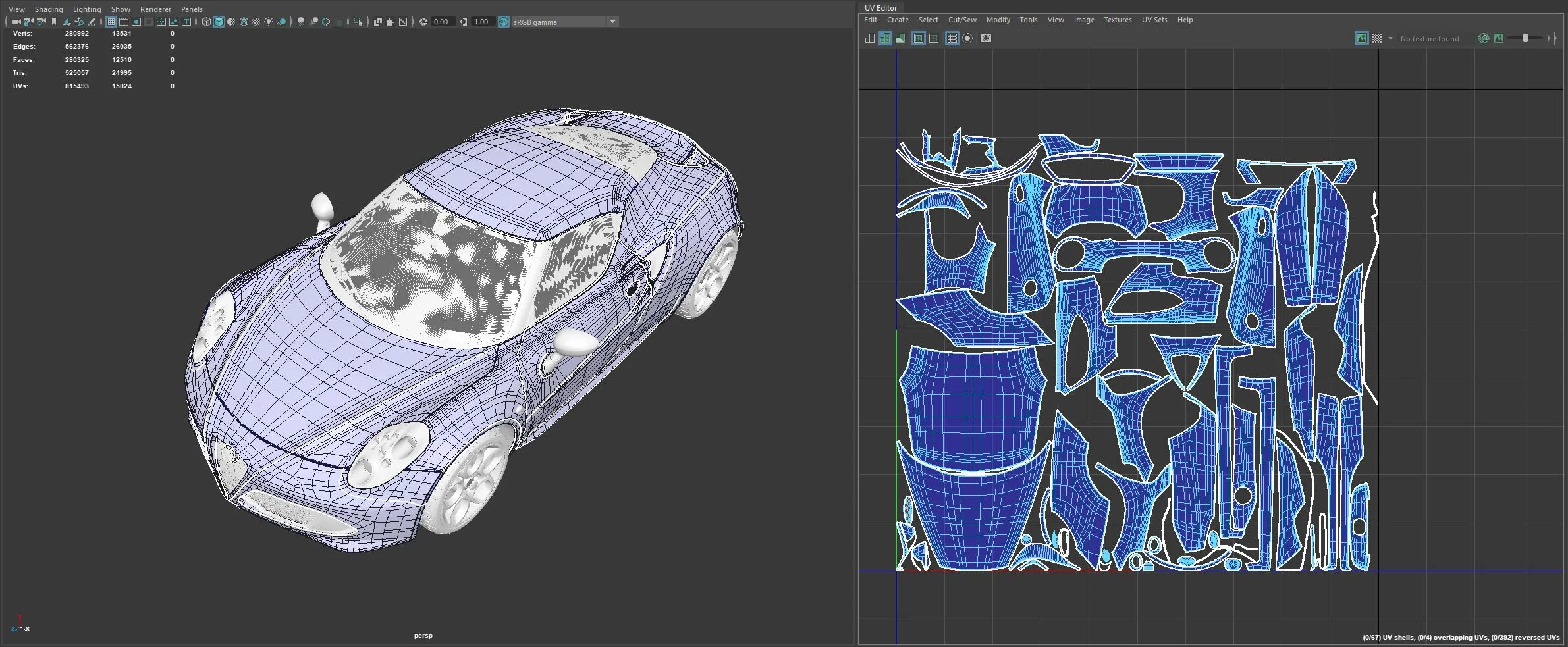Toggle color management ON button

(x=504, y=22)
